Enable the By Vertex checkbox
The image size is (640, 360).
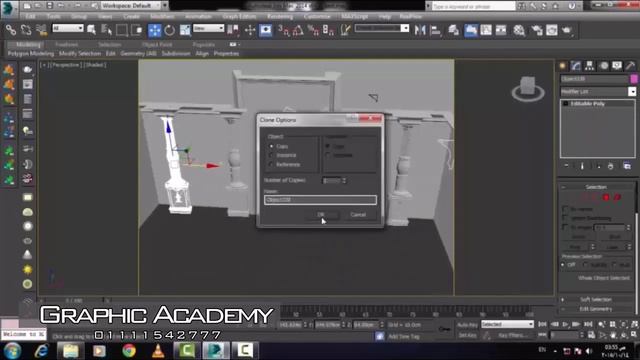[565, 209]
